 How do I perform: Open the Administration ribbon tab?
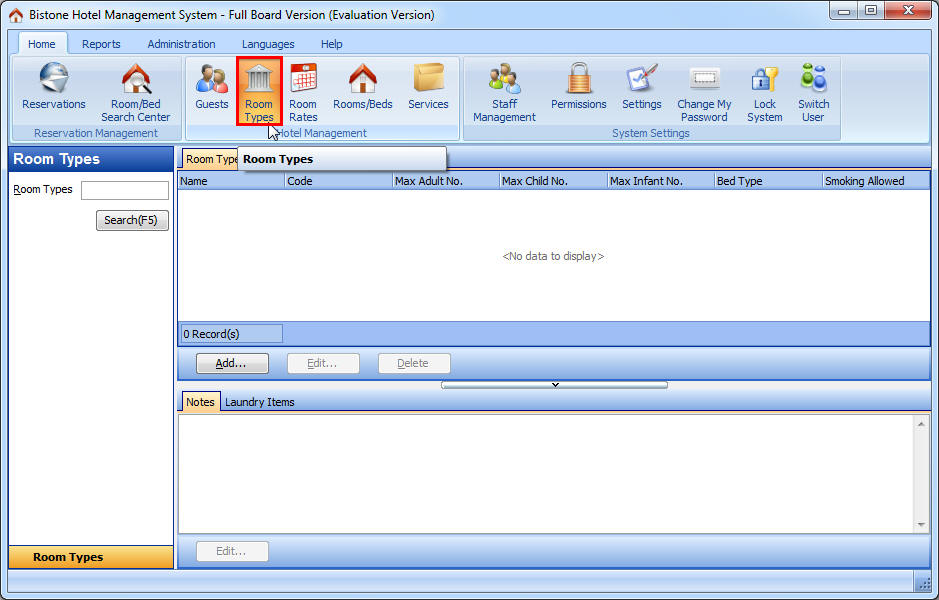(x=181, y=44)
